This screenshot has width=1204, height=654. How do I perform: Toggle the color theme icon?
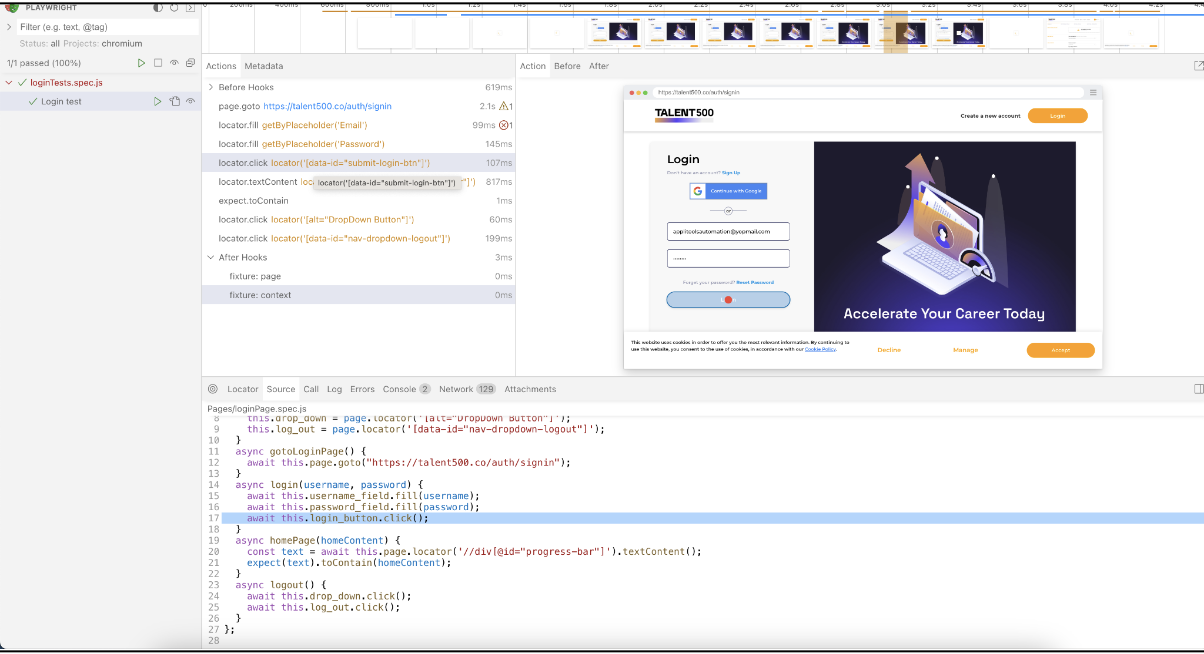click(157, 8)
